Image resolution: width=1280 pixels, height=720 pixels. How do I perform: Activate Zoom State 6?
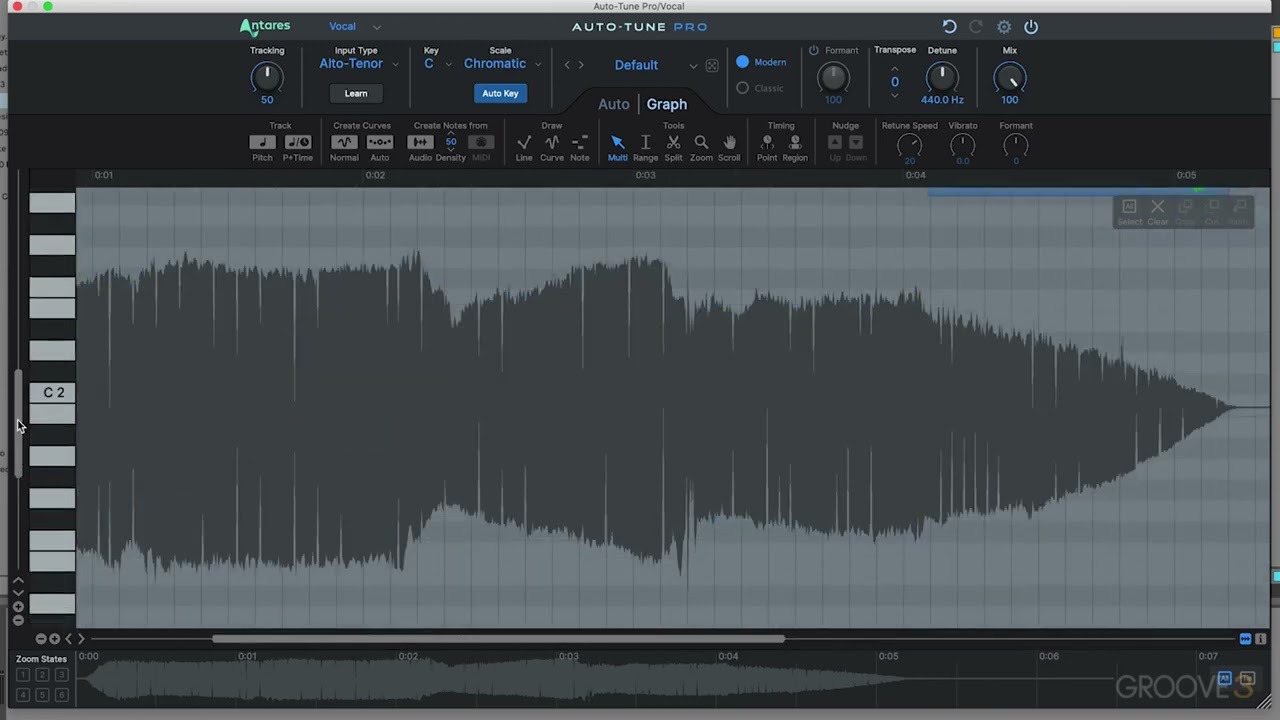61,694
